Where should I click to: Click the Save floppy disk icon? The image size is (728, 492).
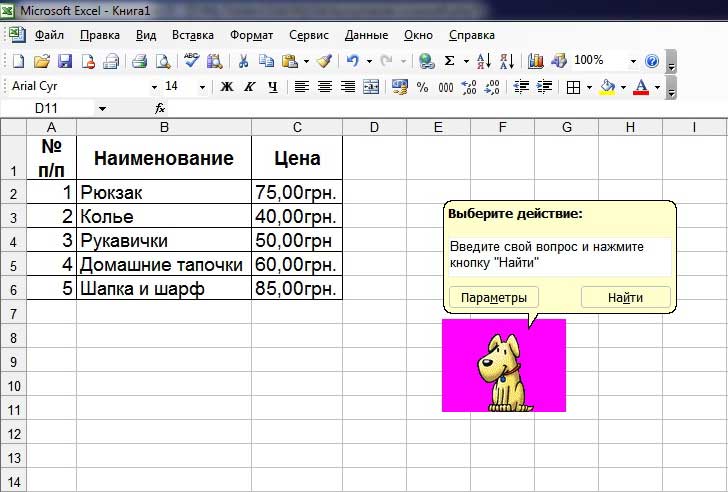coord(65,61)
